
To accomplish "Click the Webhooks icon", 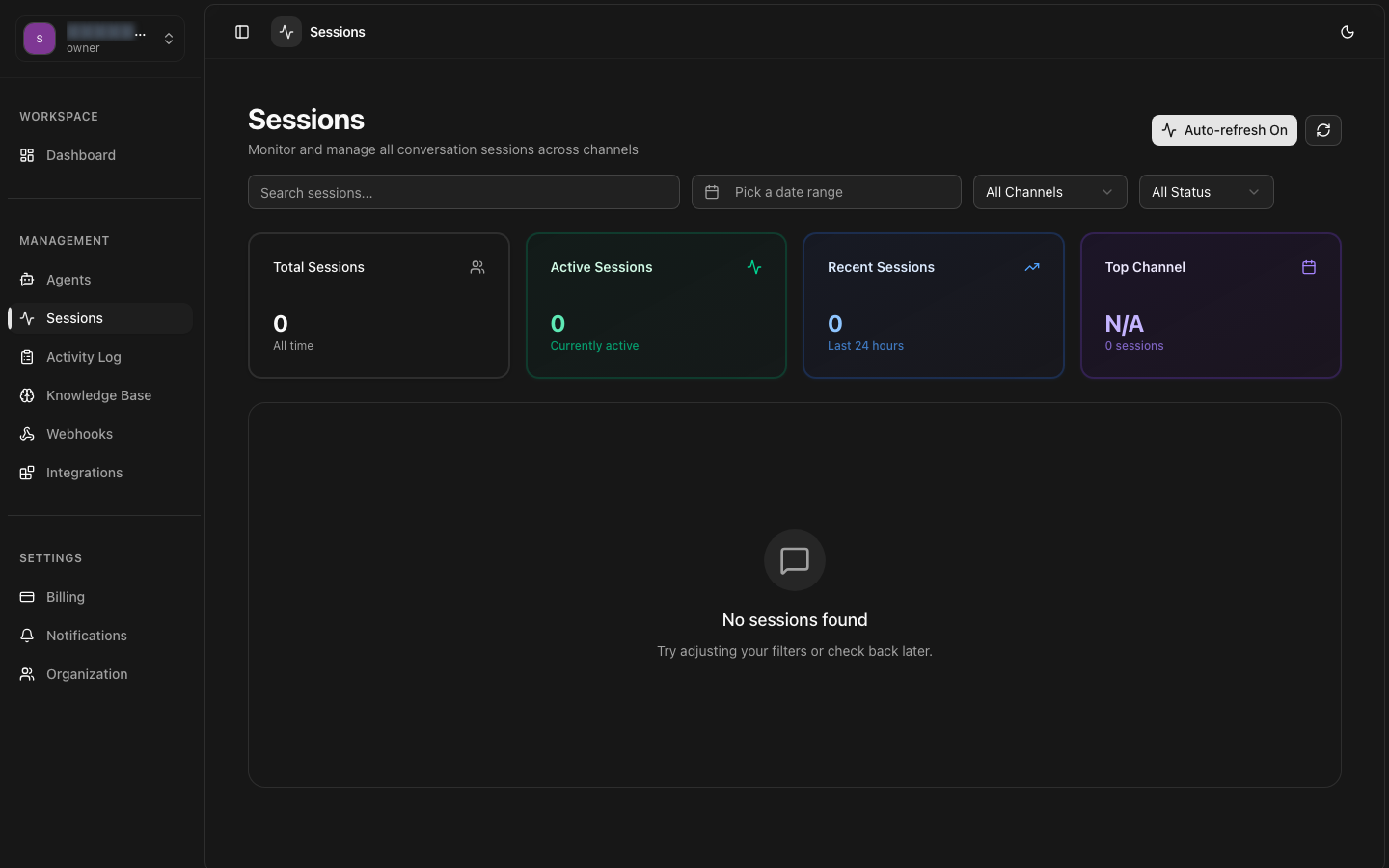I will pos(27,434).
